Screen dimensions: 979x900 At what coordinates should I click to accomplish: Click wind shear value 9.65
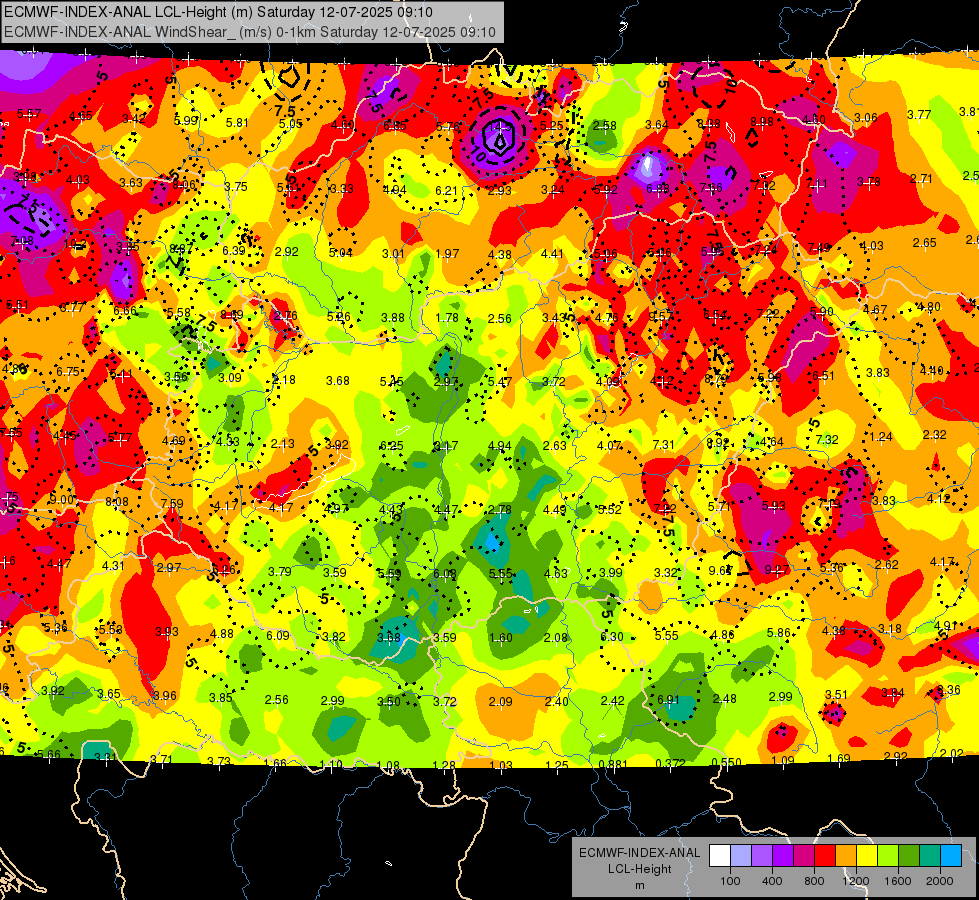click(720, 570)
